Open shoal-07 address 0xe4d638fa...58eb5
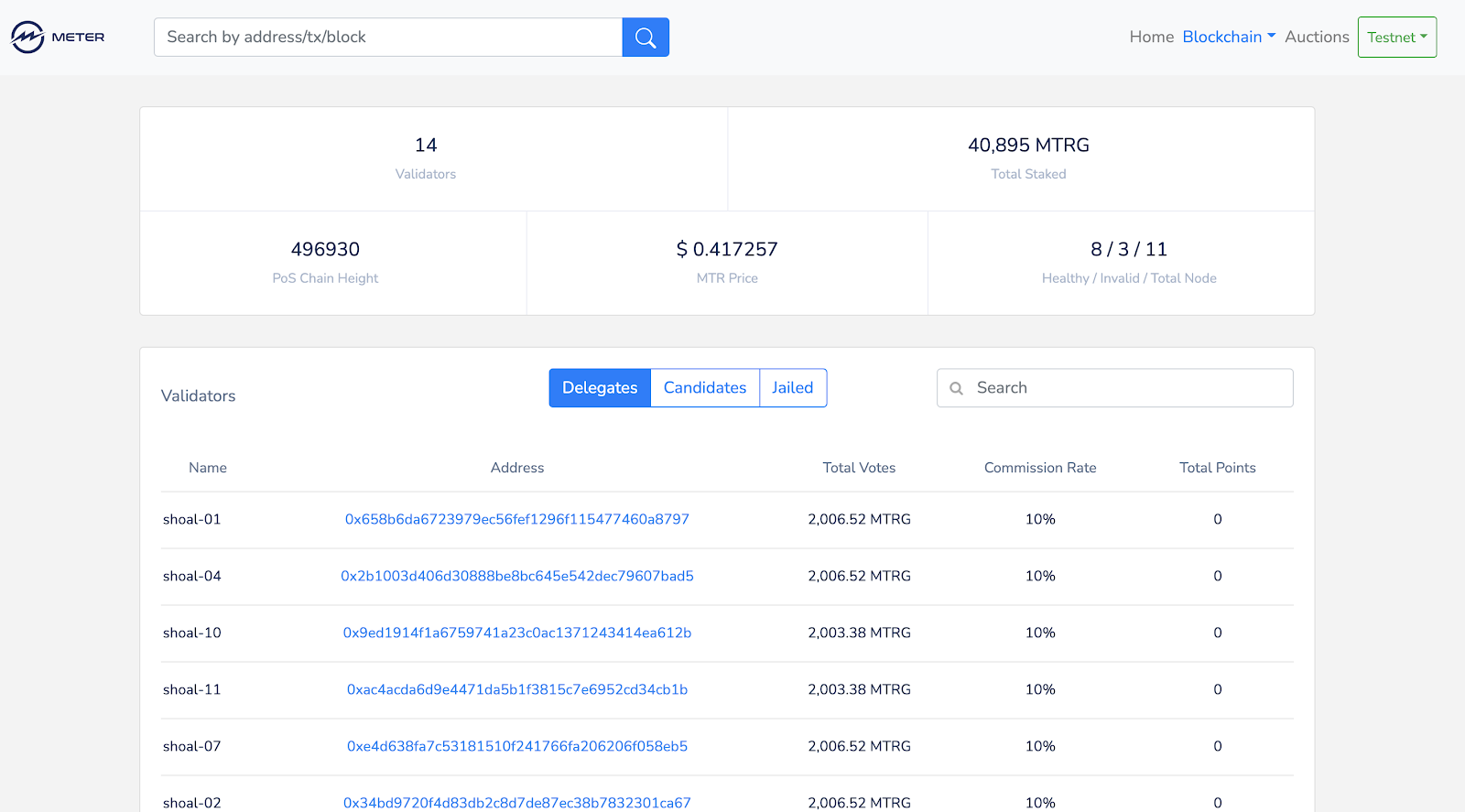Image resolution: width=1465 pixels, height=812 pixels. (517, 746)
